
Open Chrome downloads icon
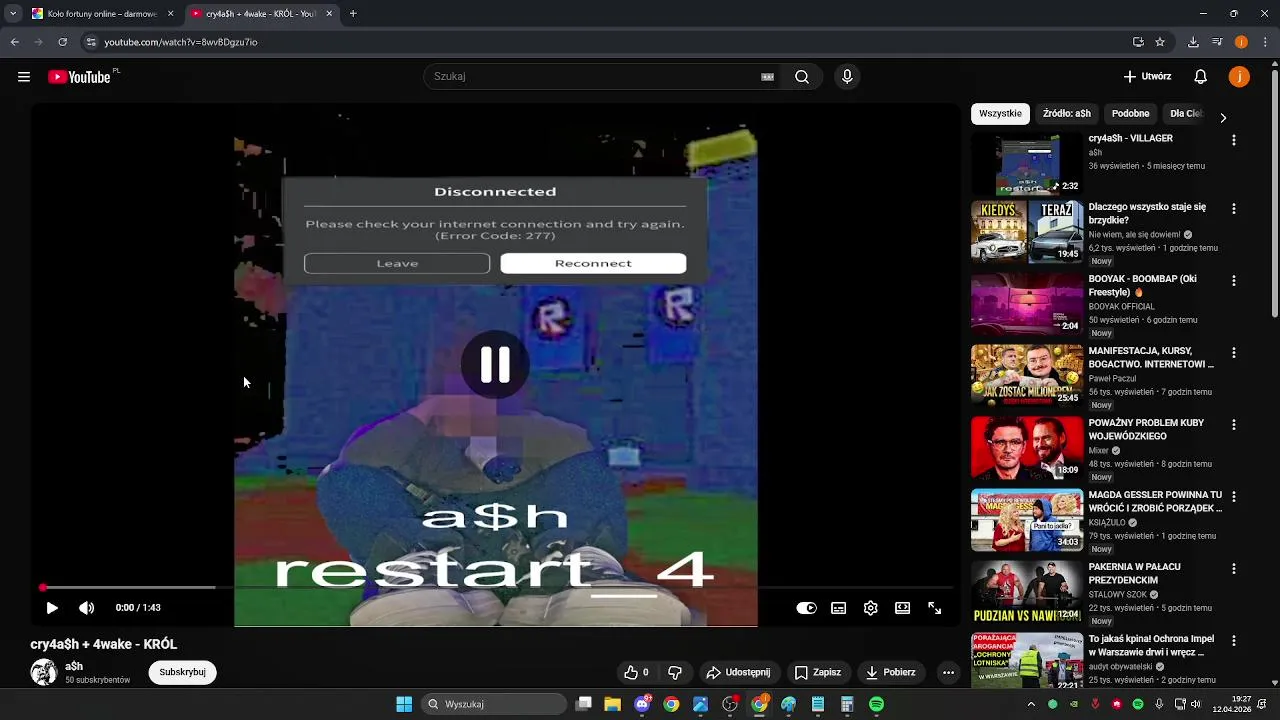pyautogui.click(x=1193, y=42)
